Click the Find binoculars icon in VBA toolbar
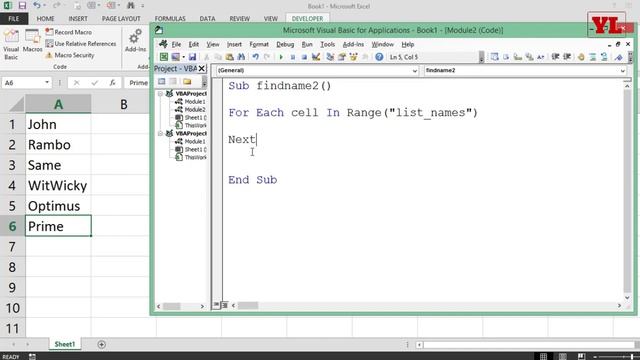This screenshot has width=640, height=360. coord(241,57)
